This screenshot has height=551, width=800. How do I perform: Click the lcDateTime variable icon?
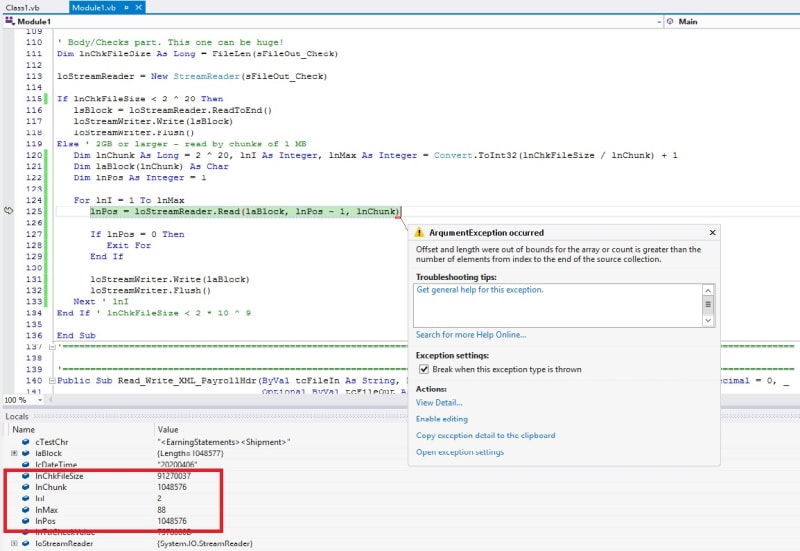26,465
